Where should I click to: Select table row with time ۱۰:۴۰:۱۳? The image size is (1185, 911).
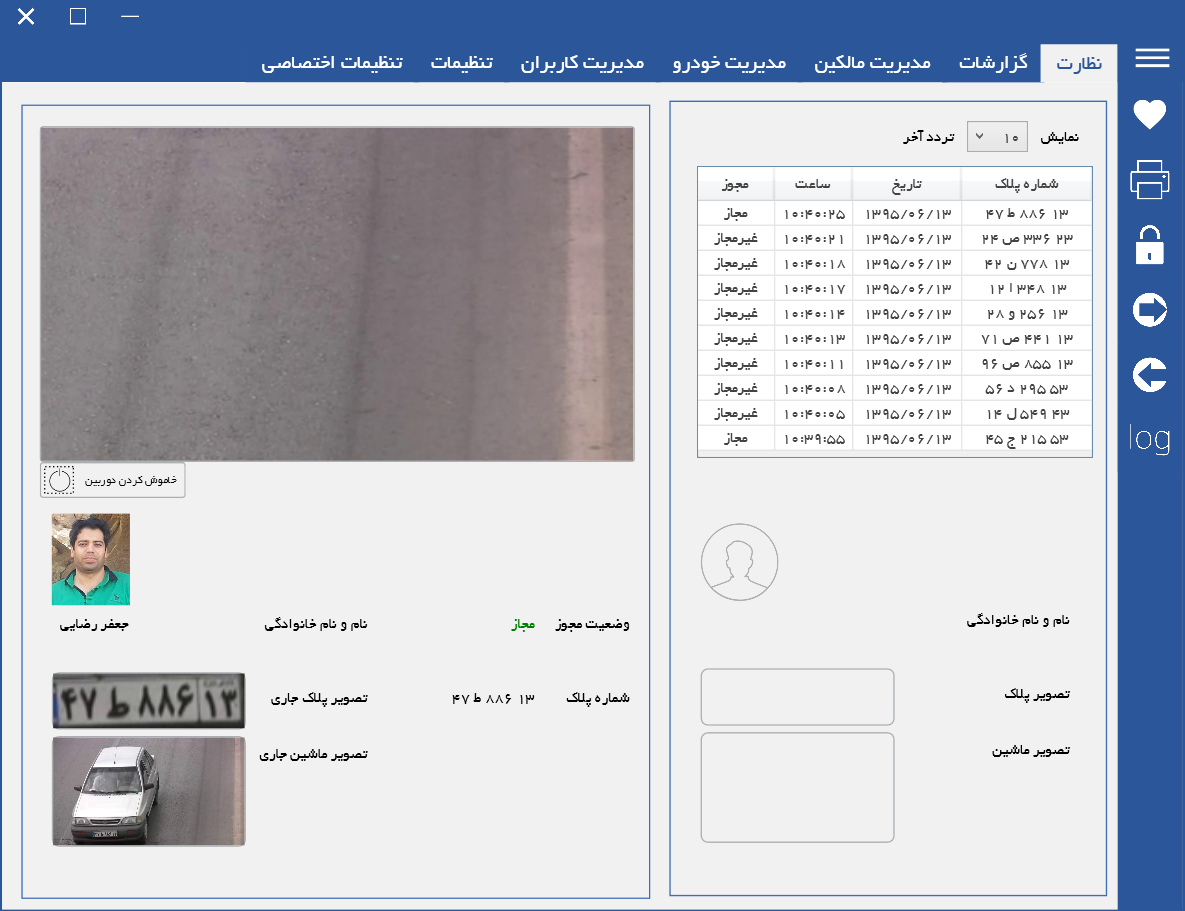(x=895, y=338)
